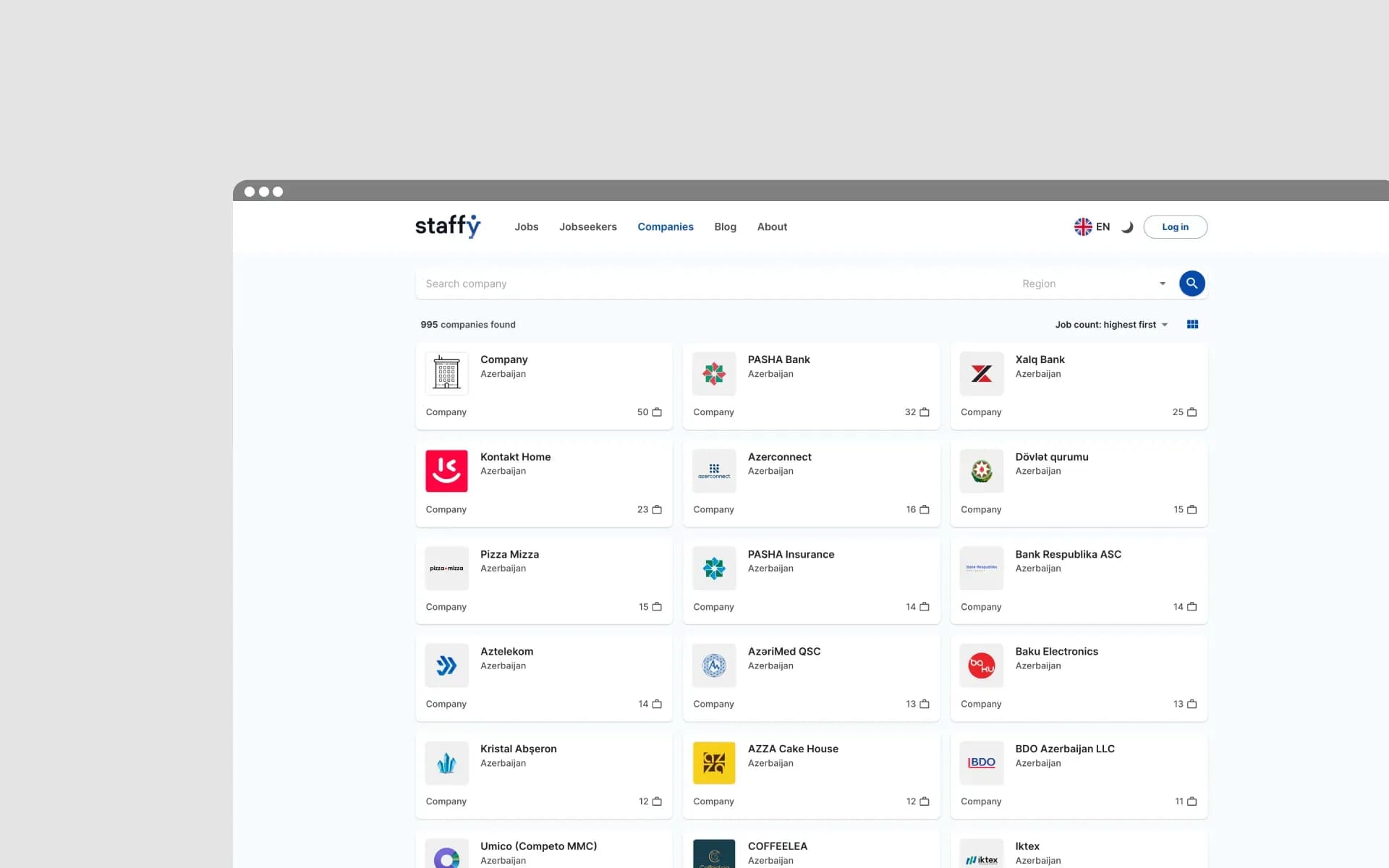The height and width of the screenshot is (868, 1389).
Task: Click the AzəriMed QSC logo
Action: [x=714, y=665]
